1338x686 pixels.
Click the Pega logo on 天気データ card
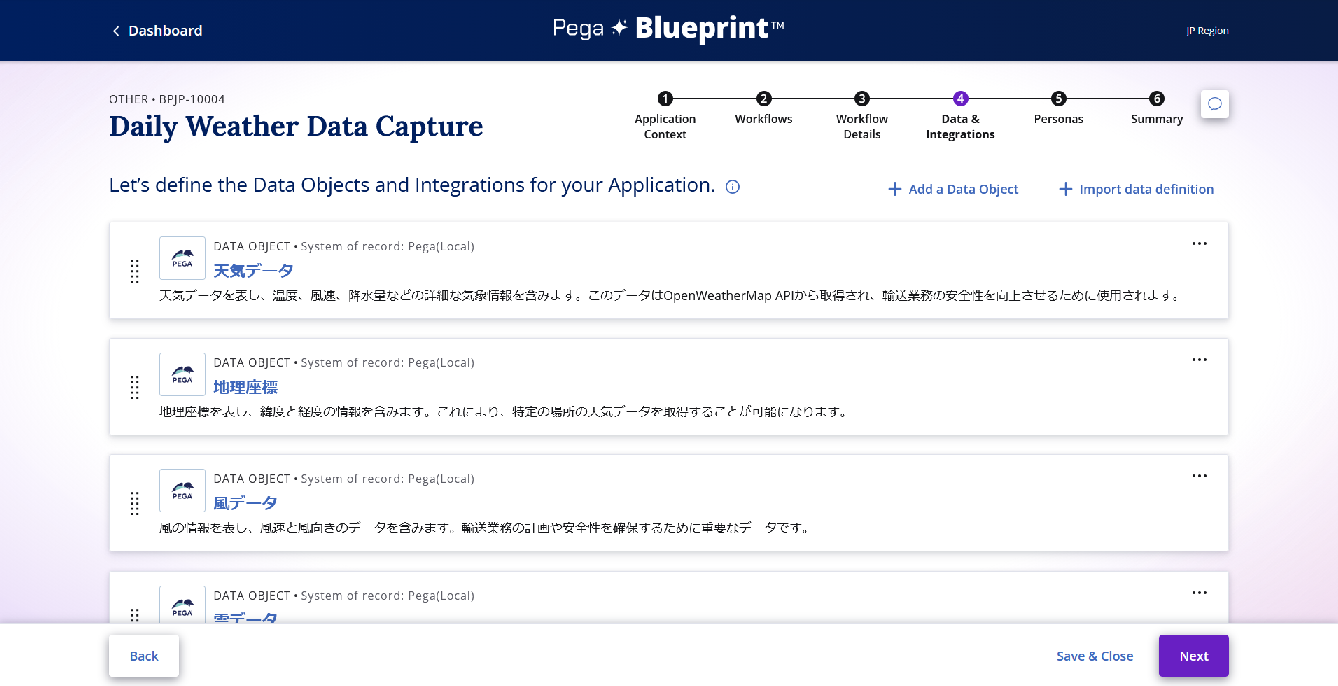[x=182, y=258]
